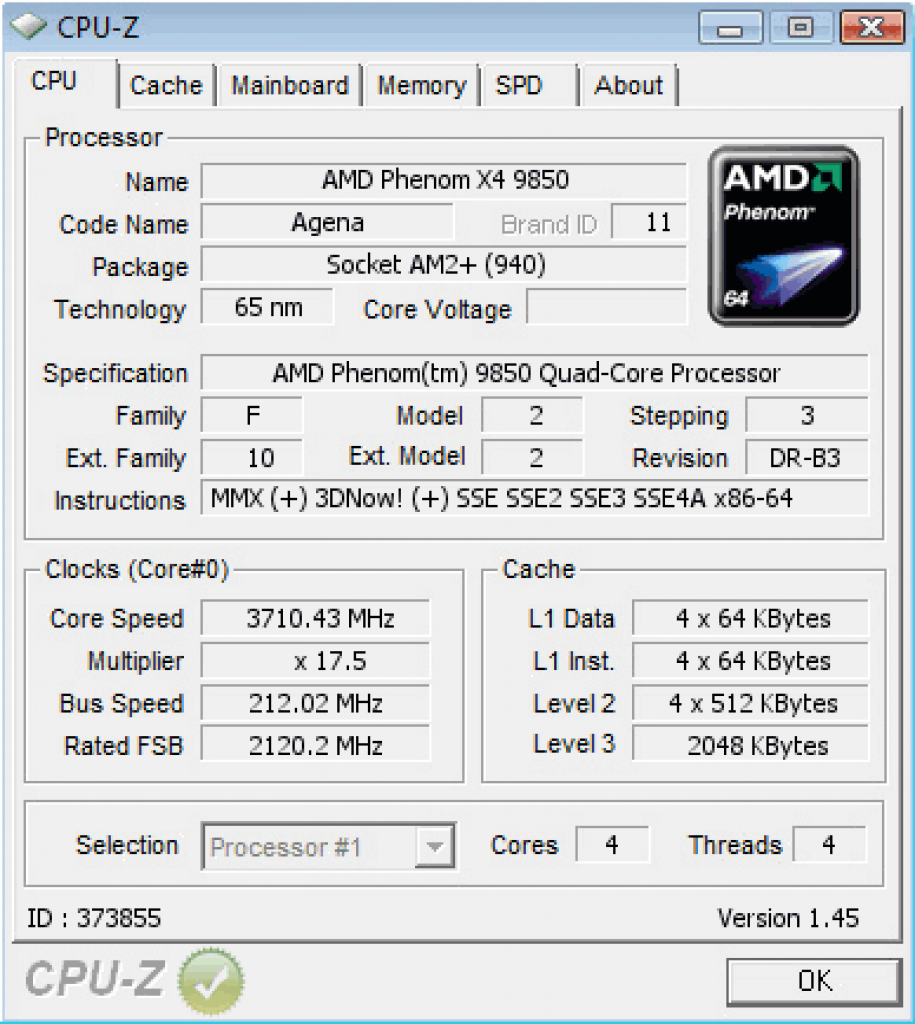915x1024 pixels.
Task: Open the Mainboard tab
Action: click(290, 86)
